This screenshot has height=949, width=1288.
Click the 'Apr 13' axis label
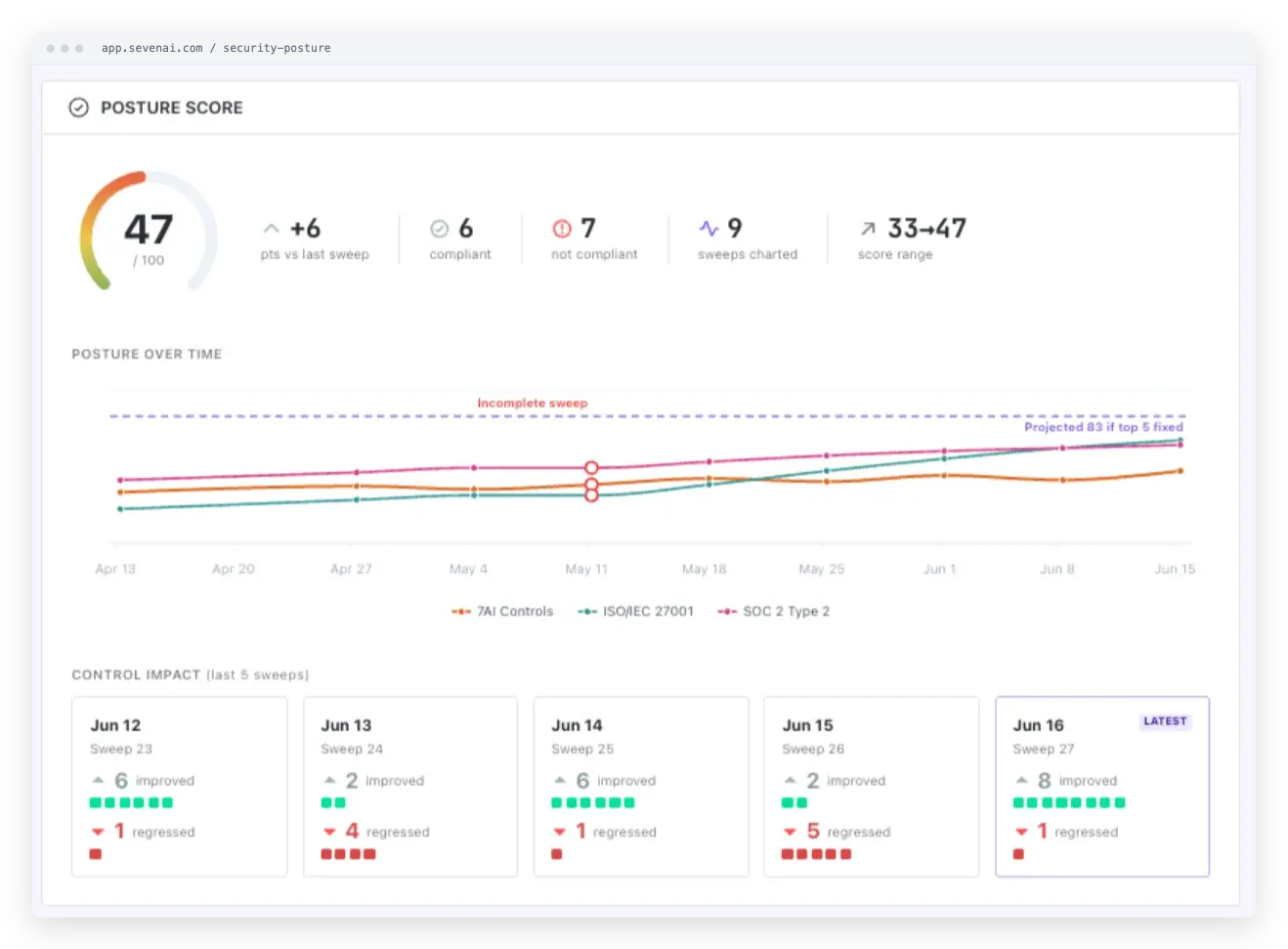[x=115, y=569]
